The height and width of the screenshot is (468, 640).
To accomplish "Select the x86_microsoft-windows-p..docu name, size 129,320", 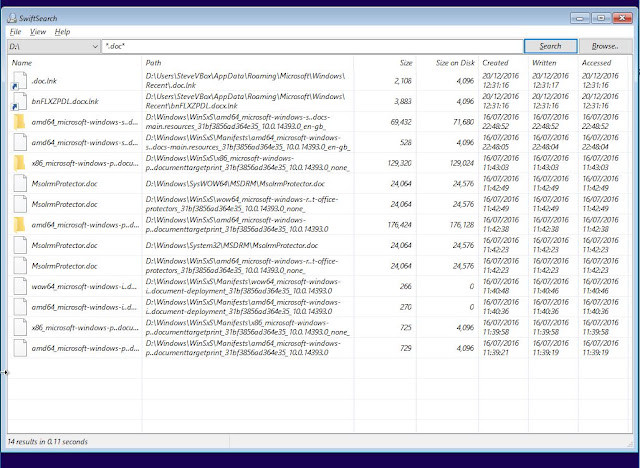I will click(x=85, y=163).
